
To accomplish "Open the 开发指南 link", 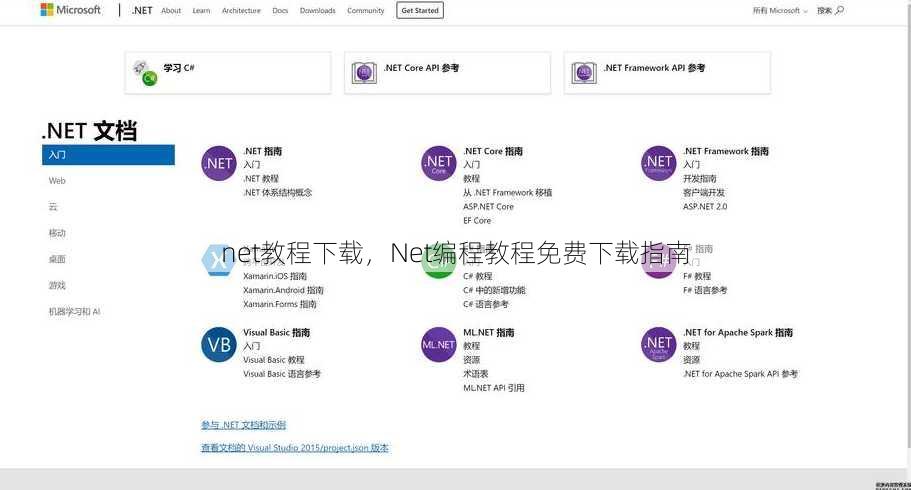I will coord(700,178).
